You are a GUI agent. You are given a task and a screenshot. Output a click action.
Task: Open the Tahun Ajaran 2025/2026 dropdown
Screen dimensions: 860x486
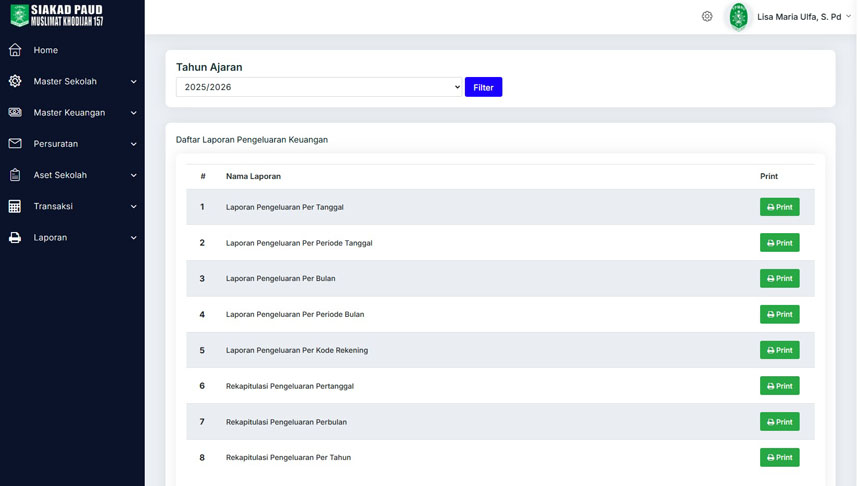319,87
